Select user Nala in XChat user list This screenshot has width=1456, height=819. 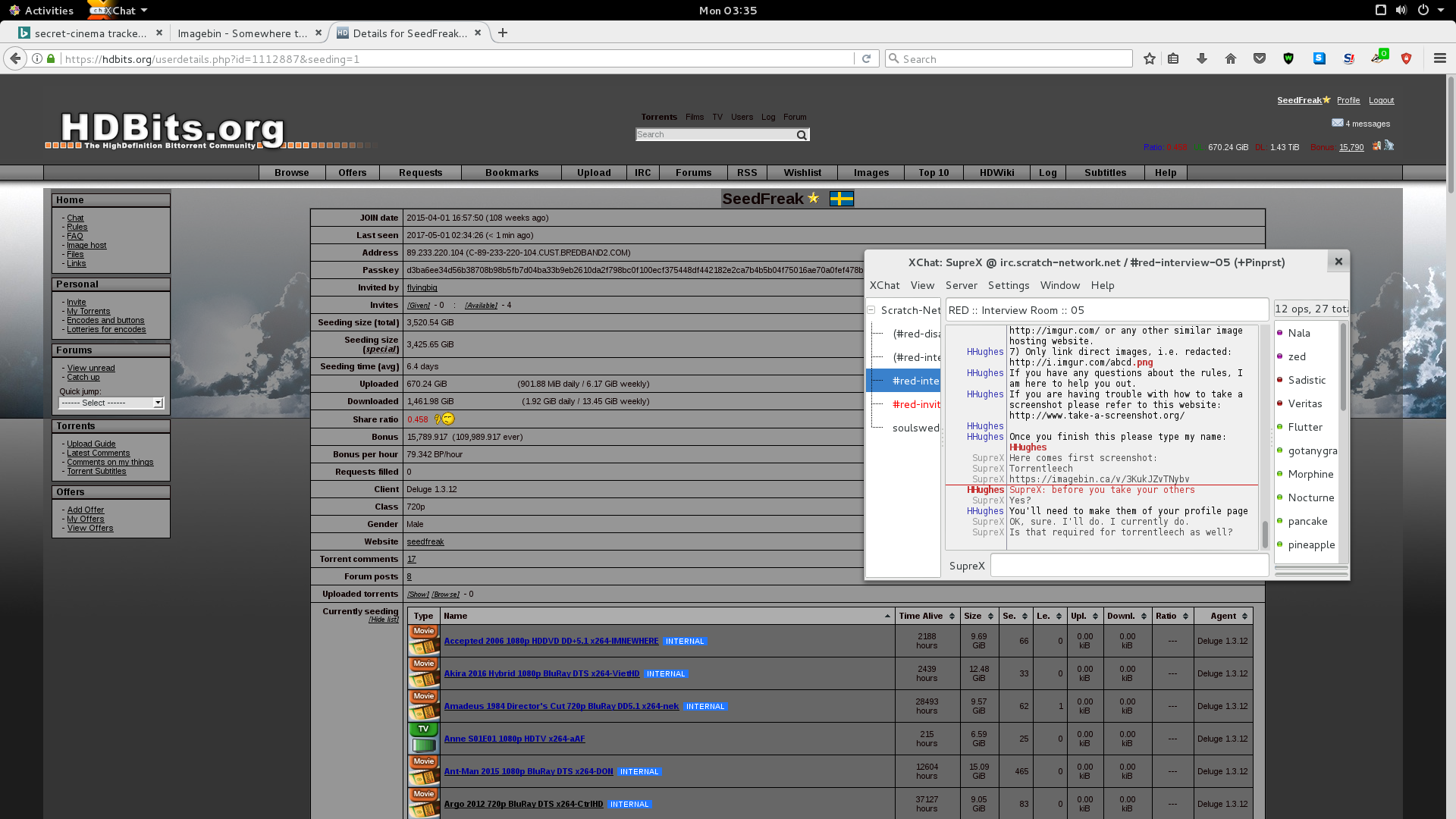[x=1298, y=333]
